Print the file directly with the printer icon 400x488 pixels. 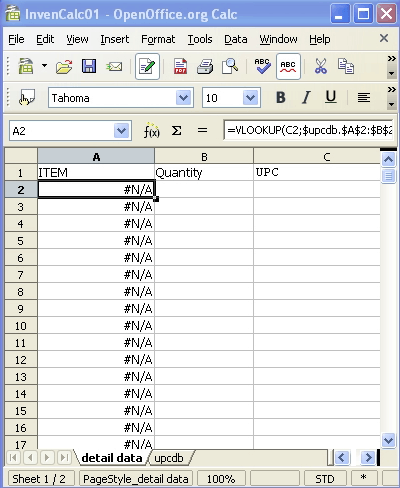tap(205, 66)
